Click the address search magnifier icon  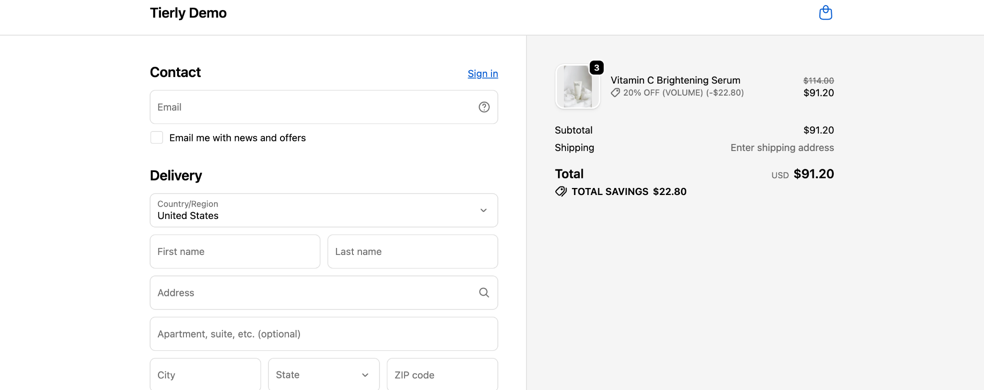click(x=484, y=293)
